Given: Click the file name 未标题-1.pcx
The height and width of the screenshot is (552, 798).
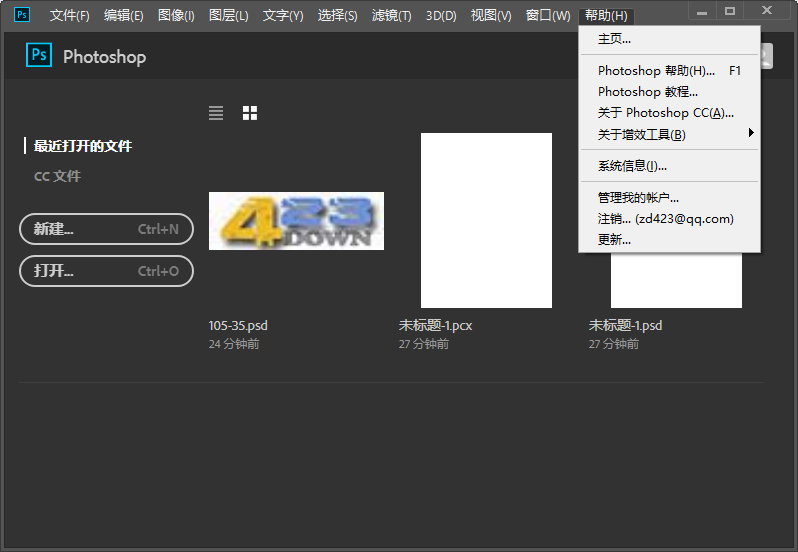Looking at the screenshot, I should pyautogui.click(x=435, y=326).
